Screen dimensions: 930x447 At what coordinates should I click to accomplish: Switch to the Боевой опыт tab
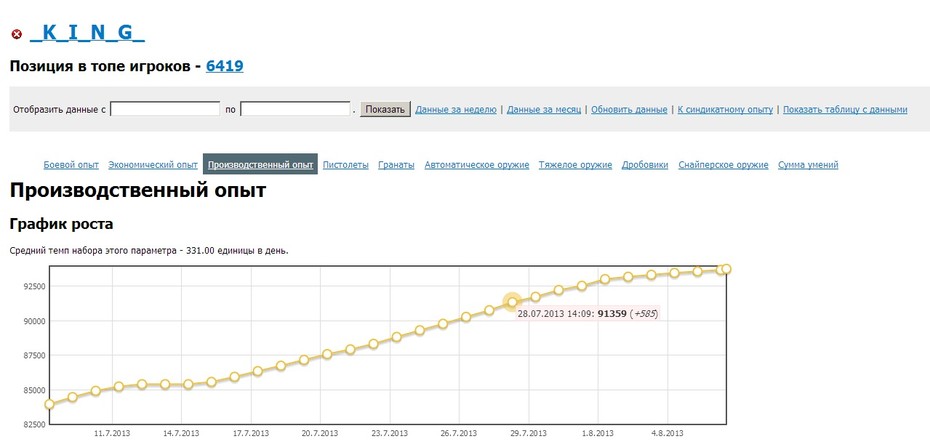coord(71,165)
